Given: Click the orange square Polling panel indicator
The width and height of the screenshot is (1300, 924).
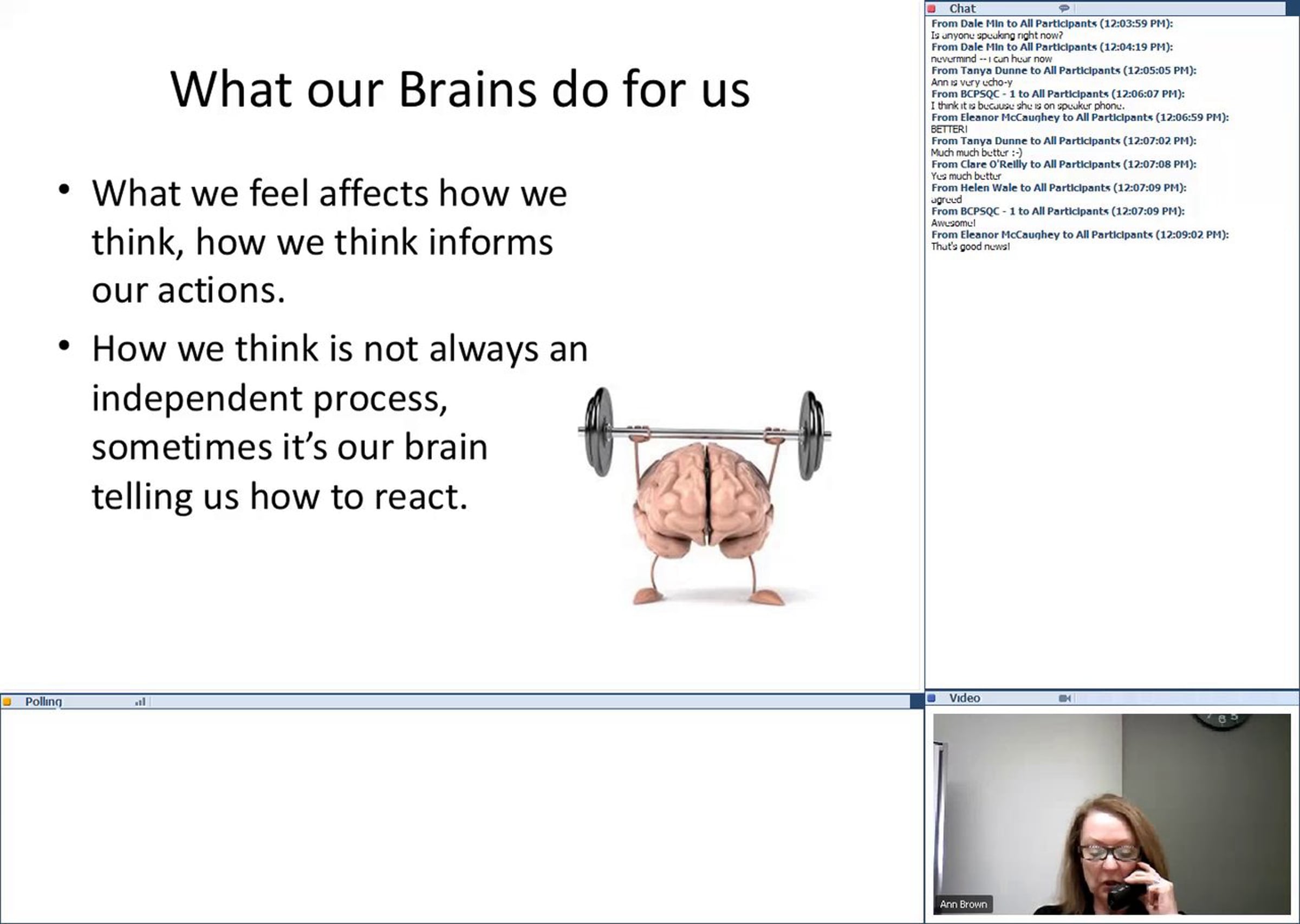Looking at the screenshot, I should pyautogui.click(x=7, y=701).
